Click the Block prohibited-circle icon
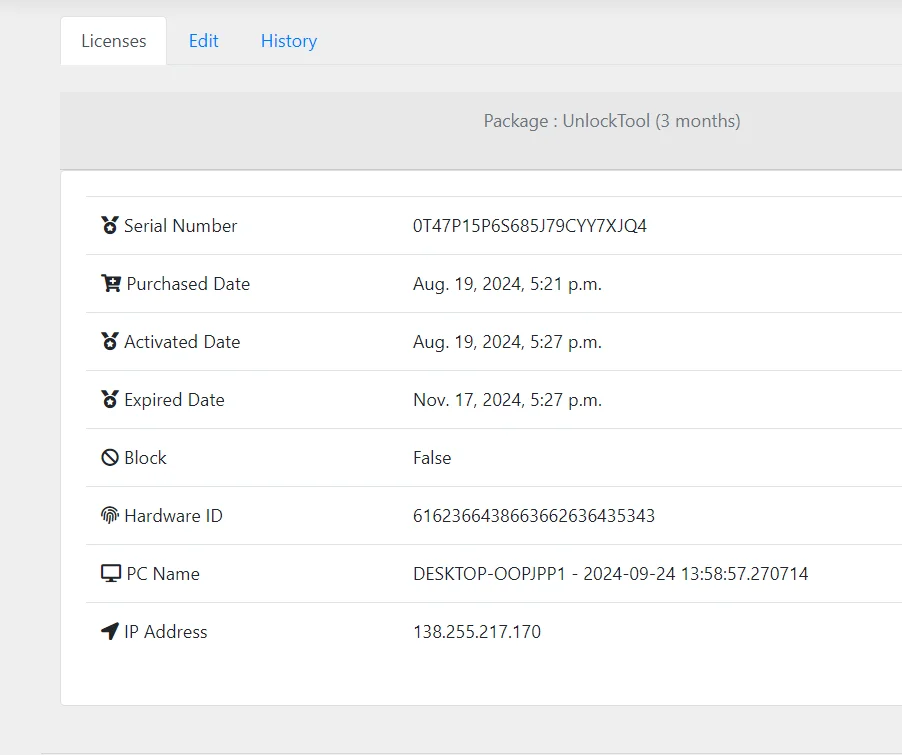 [110, 457]
